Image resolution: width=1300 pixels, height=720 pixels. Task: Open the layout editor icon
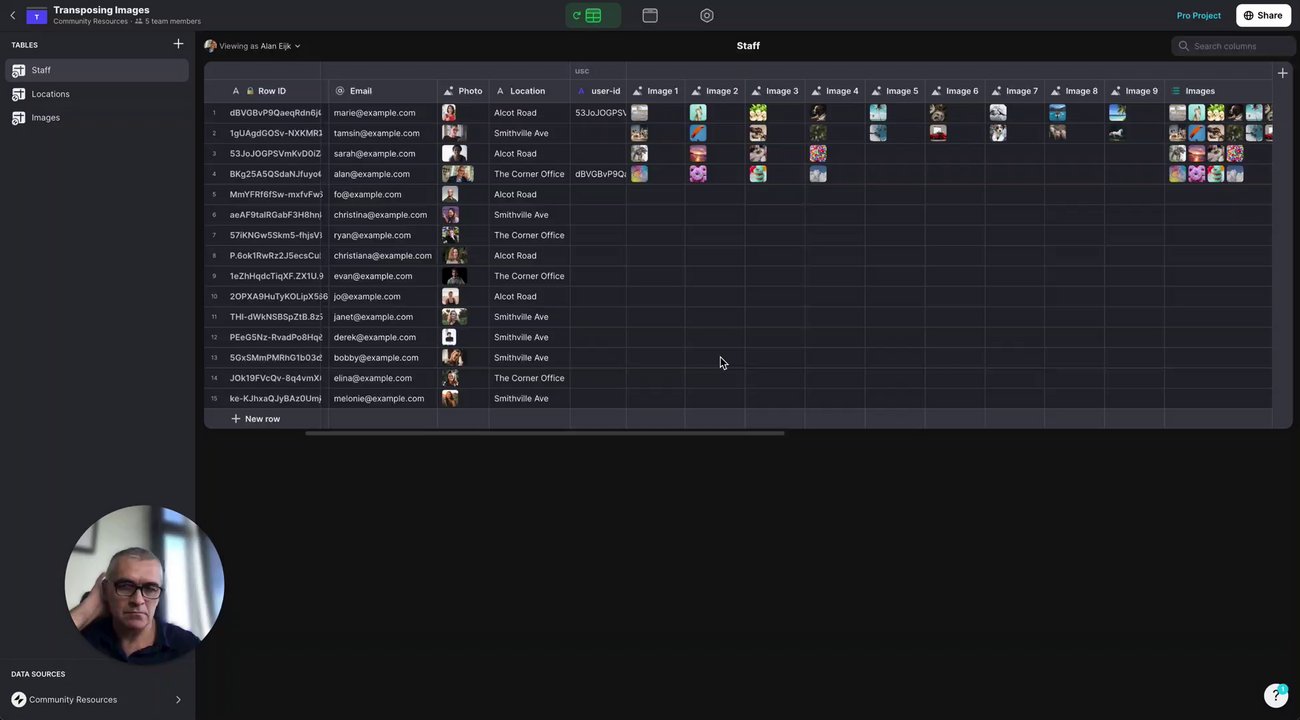point(650,15)
